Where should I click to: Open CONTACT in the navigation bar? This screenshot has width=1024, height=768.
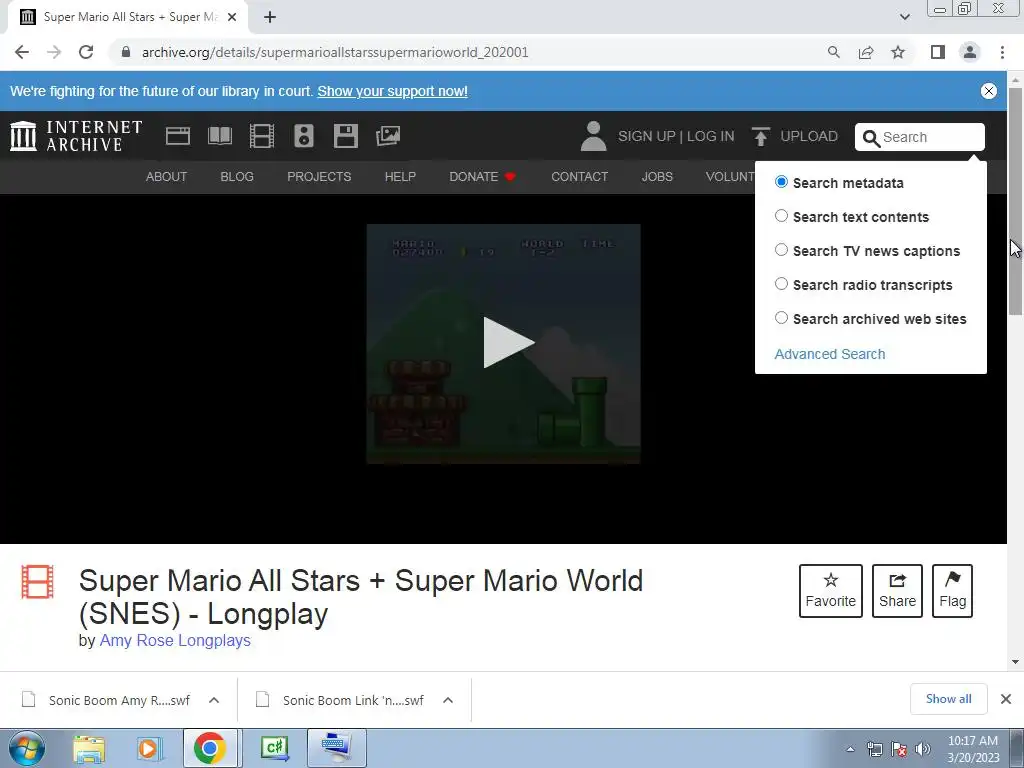[579, 176]
